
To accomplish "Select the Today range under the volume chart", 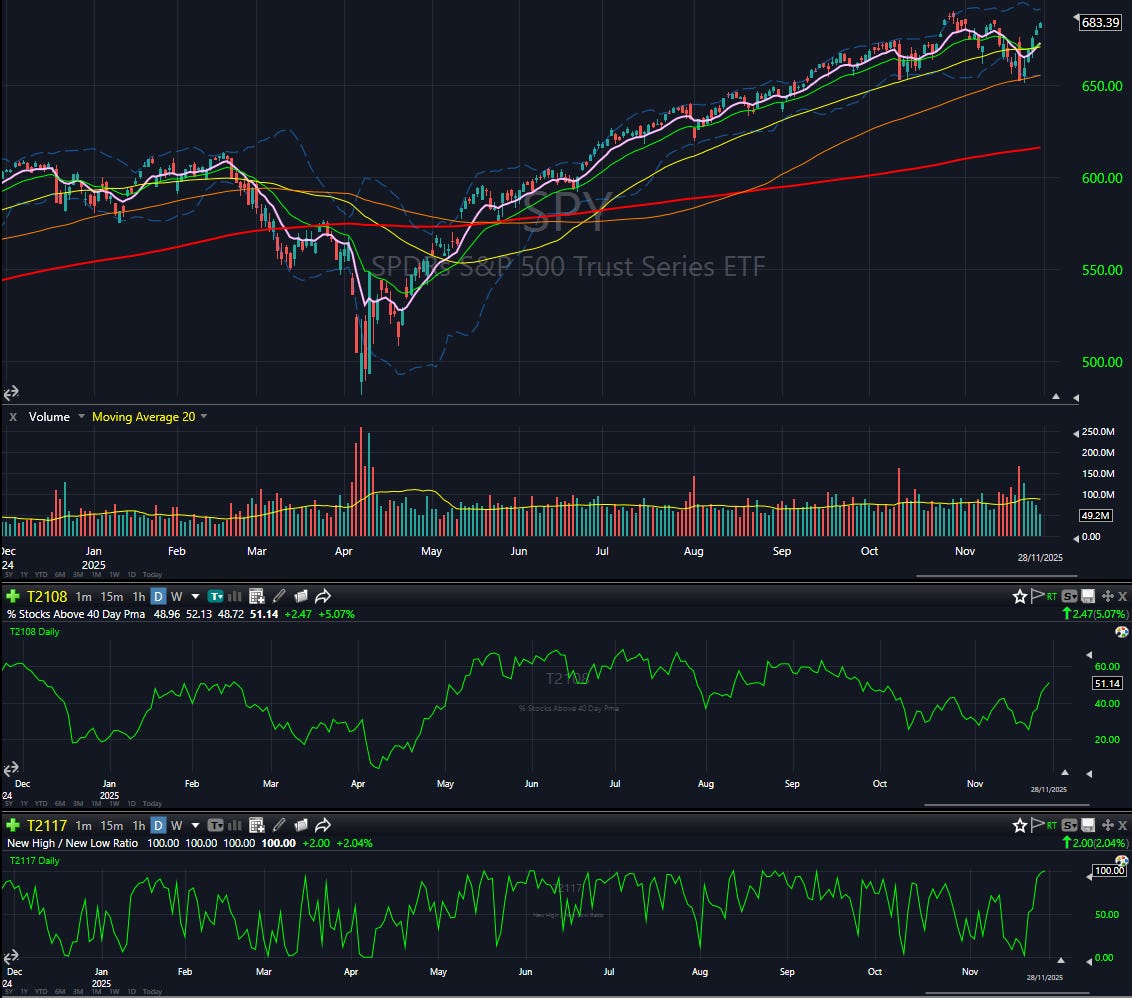I will tap(152, 575).
